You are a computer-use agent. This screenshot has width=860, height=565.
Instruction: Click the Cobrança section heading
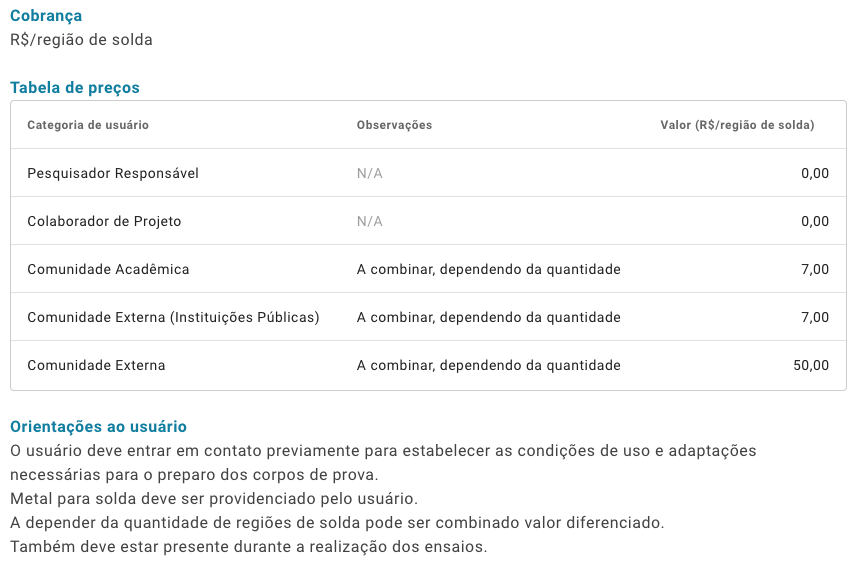[46, 16]
